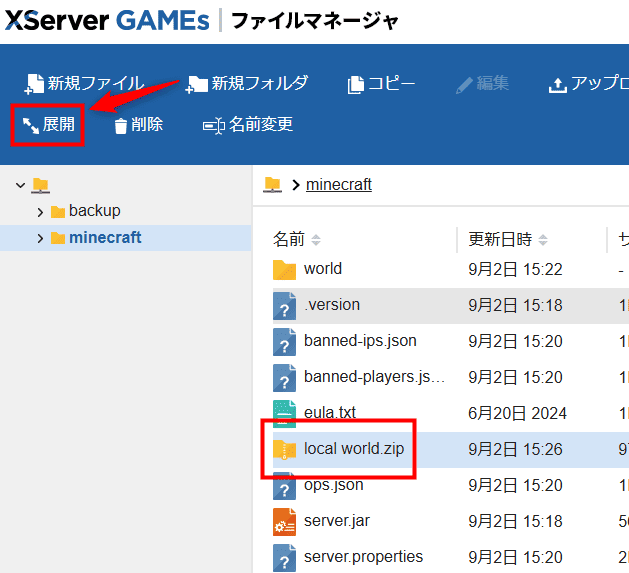The height and width of the screenshot is (573, 629).
Task: Click the 展開 extract arrows icon
Action: click(x=31, y=126)
